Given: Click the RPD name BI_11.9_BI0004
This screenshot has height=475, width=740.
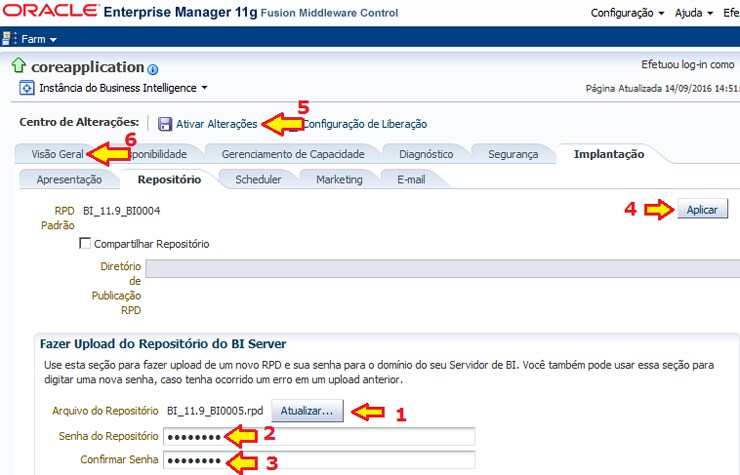Looking at the screenshot, I should click(x=121, y=211).
